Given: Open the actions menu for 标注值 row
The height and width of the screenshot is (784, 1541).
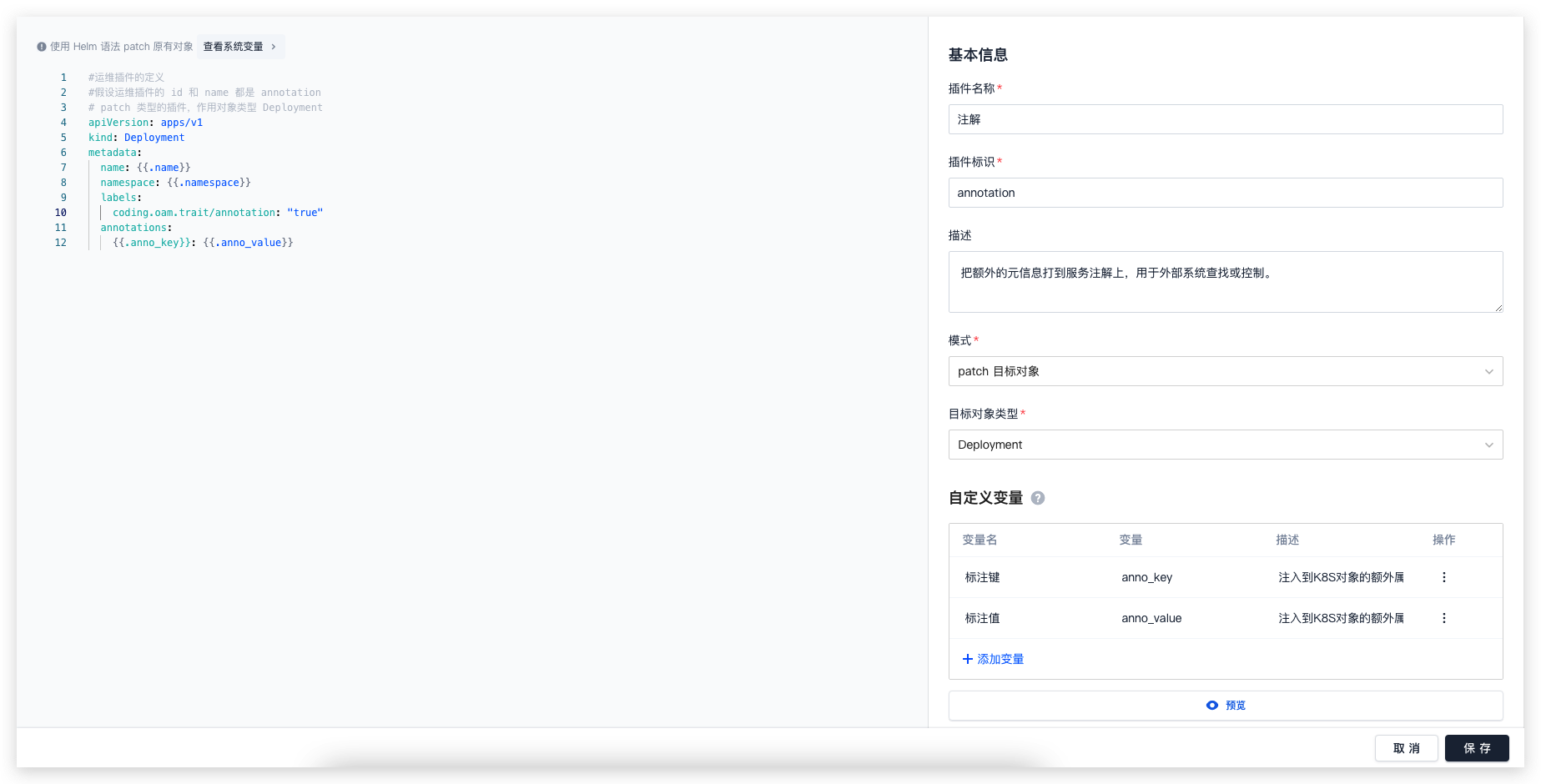Looking at the screenshot, I should coord(1444,618).
